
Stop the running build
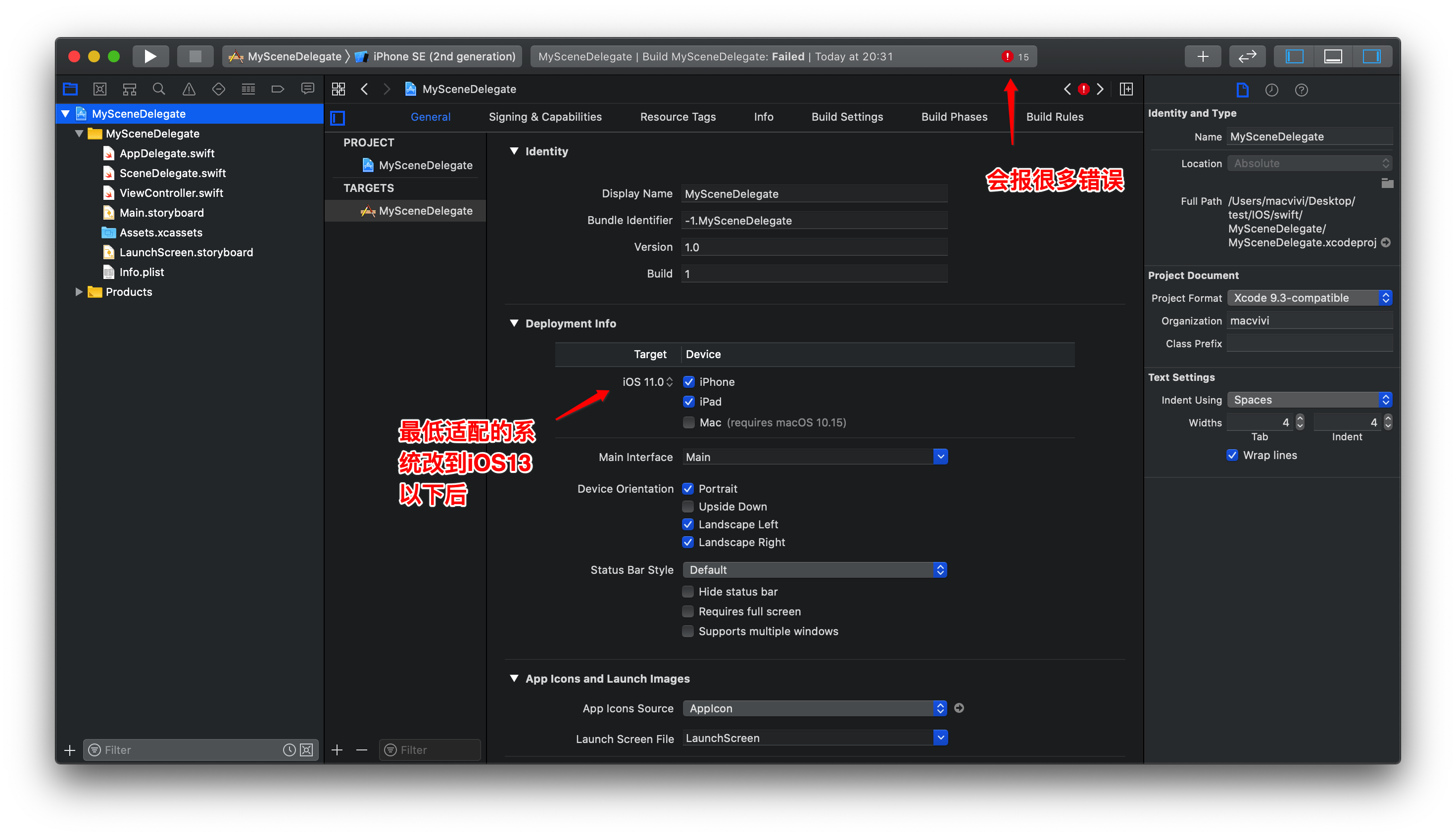tap(195, 56)
